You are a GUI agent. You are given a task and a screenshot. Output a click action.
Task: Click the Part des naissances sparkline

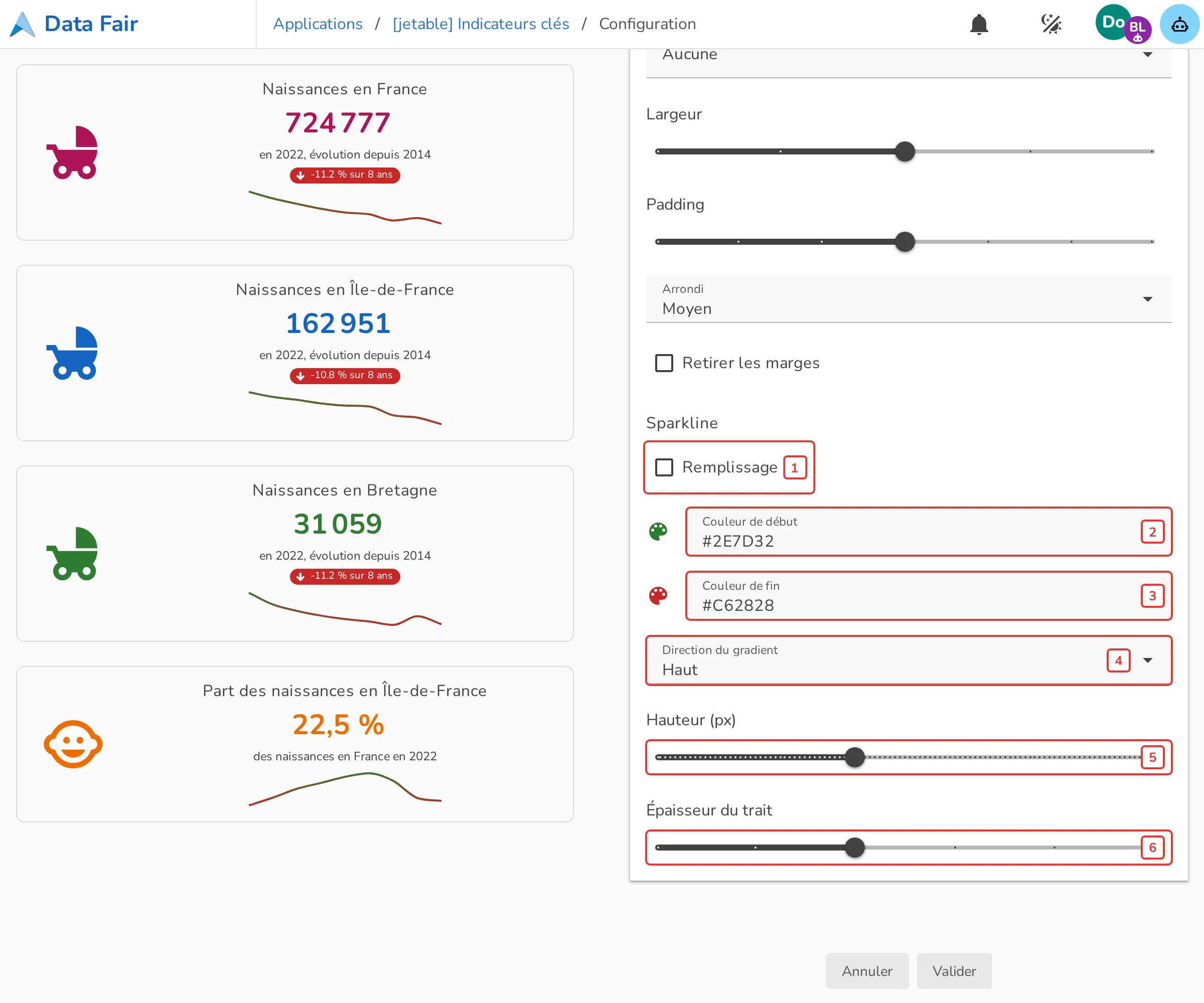[x=345, y=790]
